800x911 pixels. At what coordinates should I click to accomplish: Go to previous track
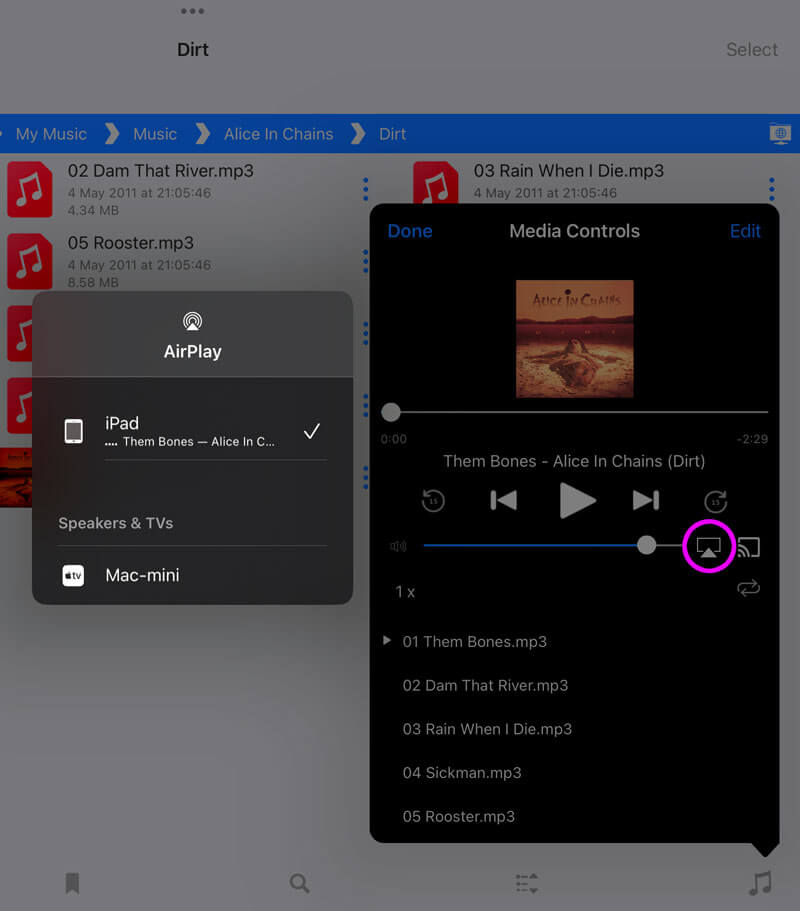point(504,500)
